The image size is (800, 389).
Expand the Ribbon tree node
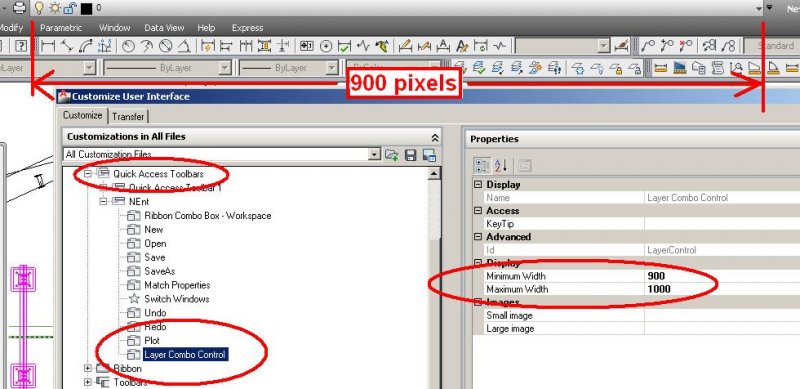[87, 368]
